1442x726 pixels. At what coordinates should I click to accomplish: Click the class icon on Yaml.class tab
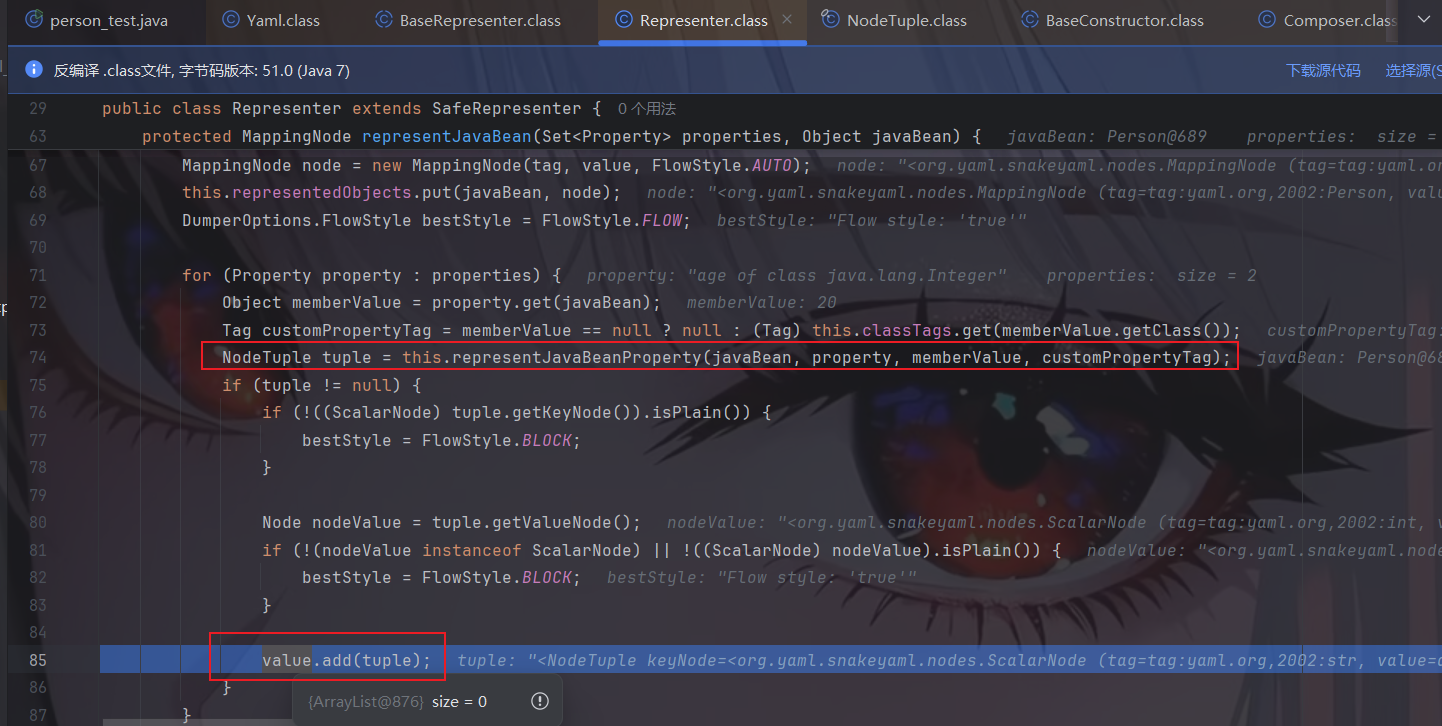click(231, 20)
